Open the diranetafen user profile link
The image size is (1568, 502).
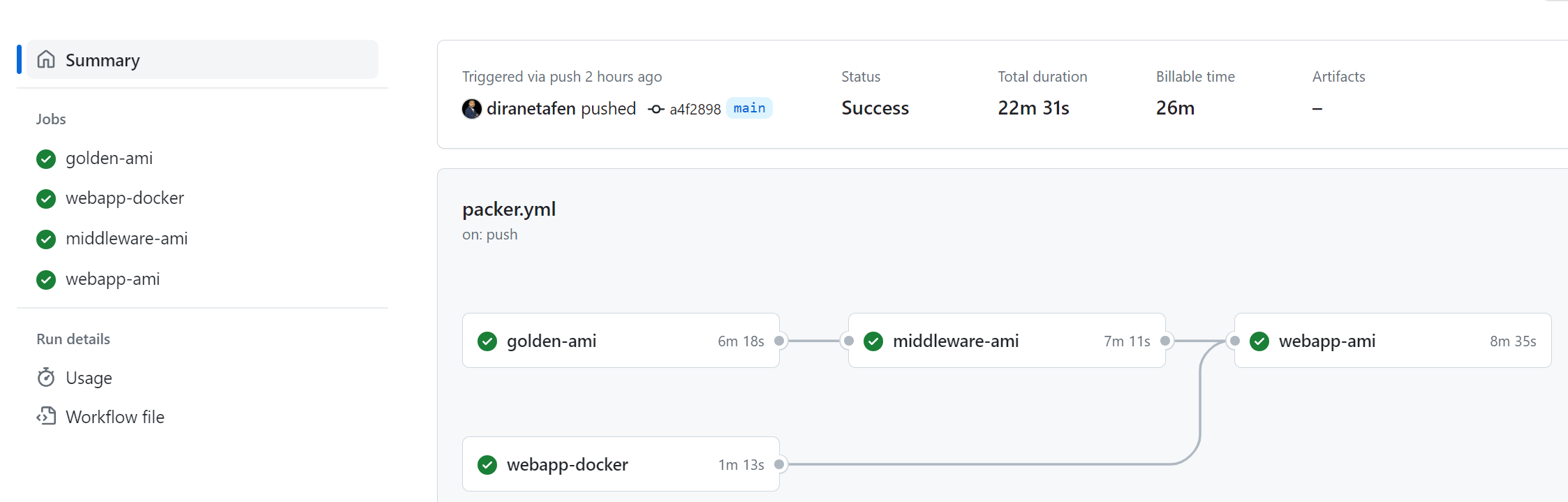(x=531, y=108)
